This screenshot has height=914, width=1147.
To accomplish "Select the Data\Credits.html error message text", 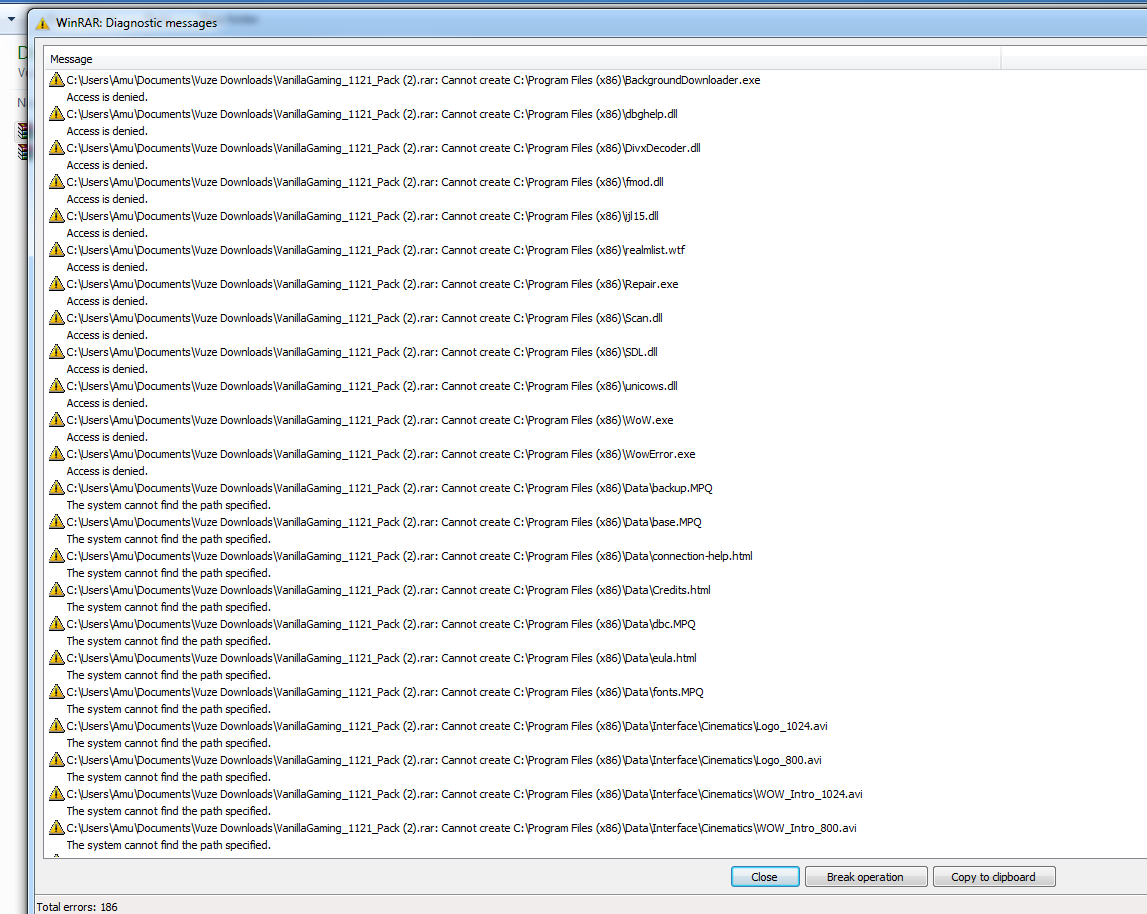I will click(x=388, y=591).
